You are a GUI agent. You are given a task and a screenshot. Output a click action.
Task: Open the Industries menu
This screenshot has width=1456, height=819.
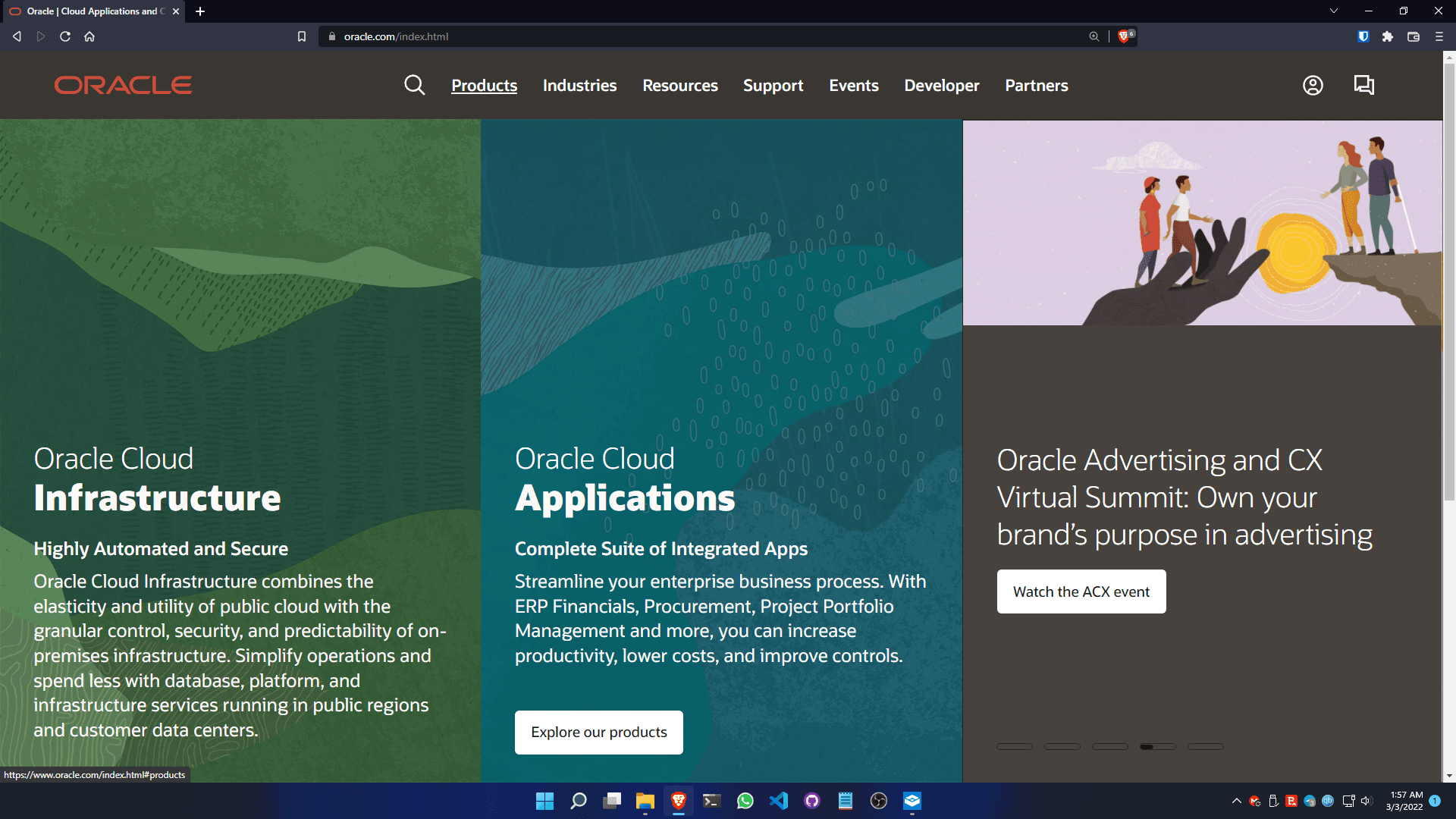pos(579,86)
